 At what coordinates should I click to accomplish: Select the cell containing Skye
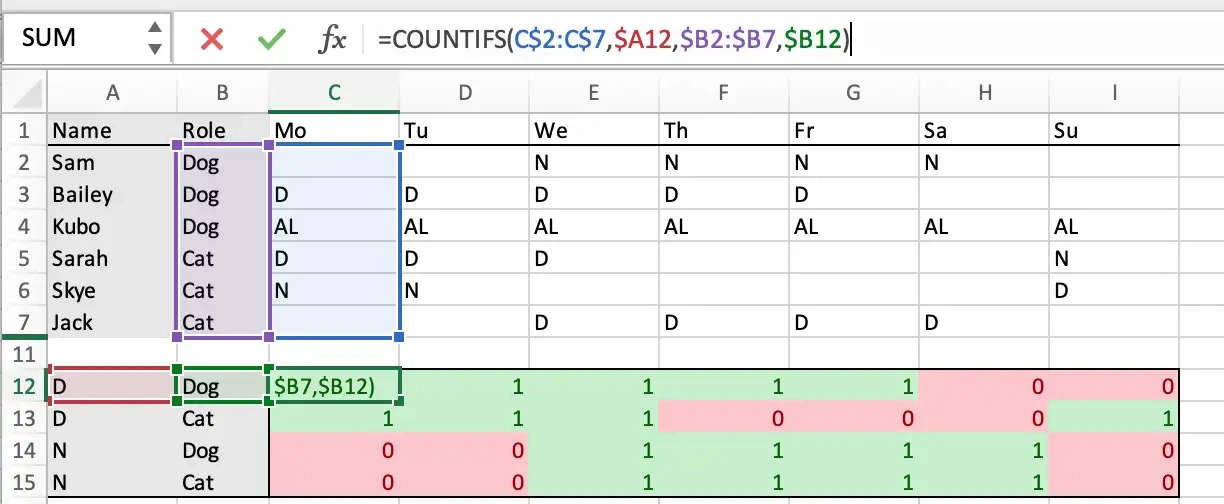(112, 290)
